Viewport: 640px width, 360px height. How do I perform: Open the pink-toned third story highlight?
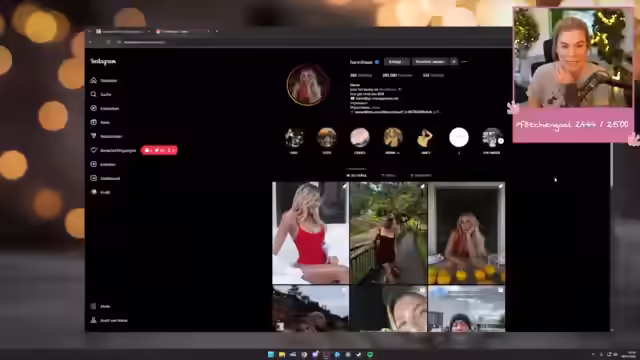coord(360,138)
